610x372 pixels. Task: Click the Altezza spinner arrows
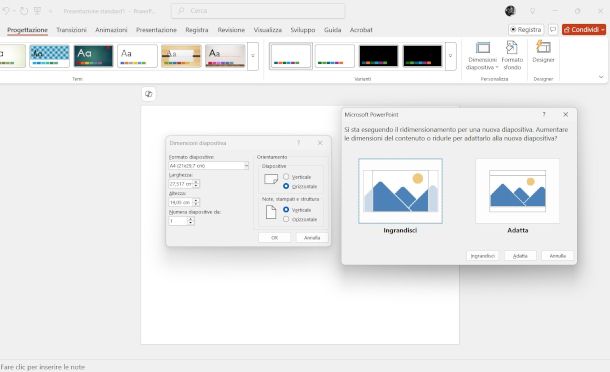tap(196, 202)
